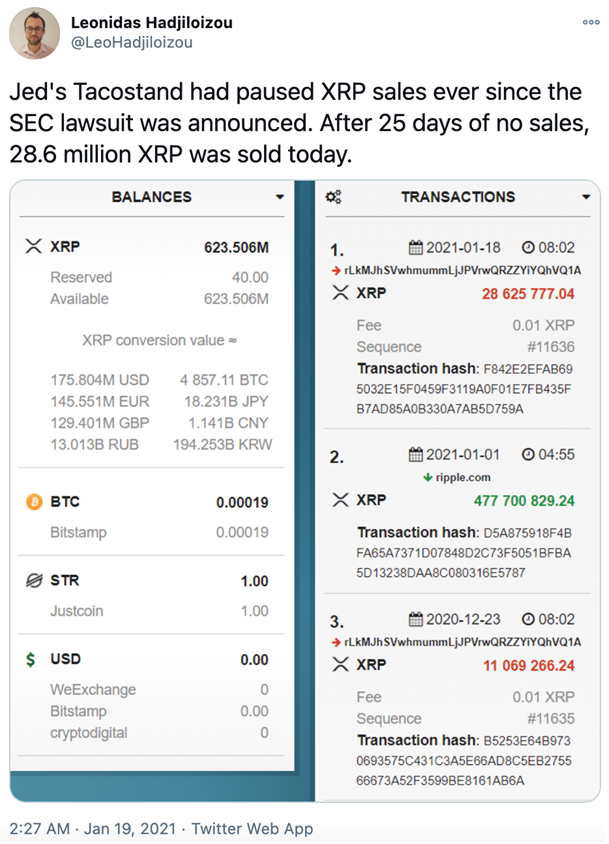Image resolution: width=609 pixels, height=844 pixels.
Task: Click calendar icon on 2021-01-18 transaction
Action: pos(416,247)
